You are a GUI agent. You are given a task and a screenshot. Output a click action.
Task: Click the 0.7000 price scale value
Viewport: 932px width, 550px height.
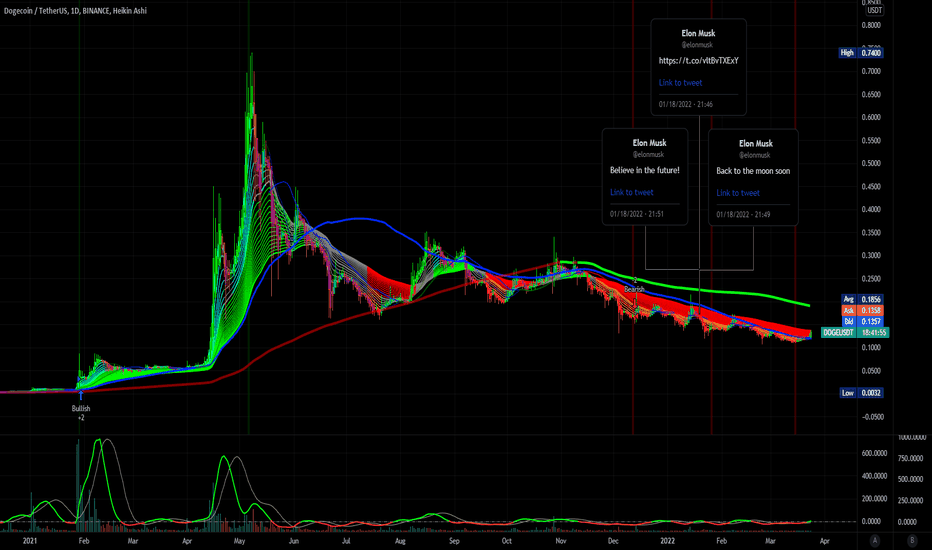pos(871,71)
